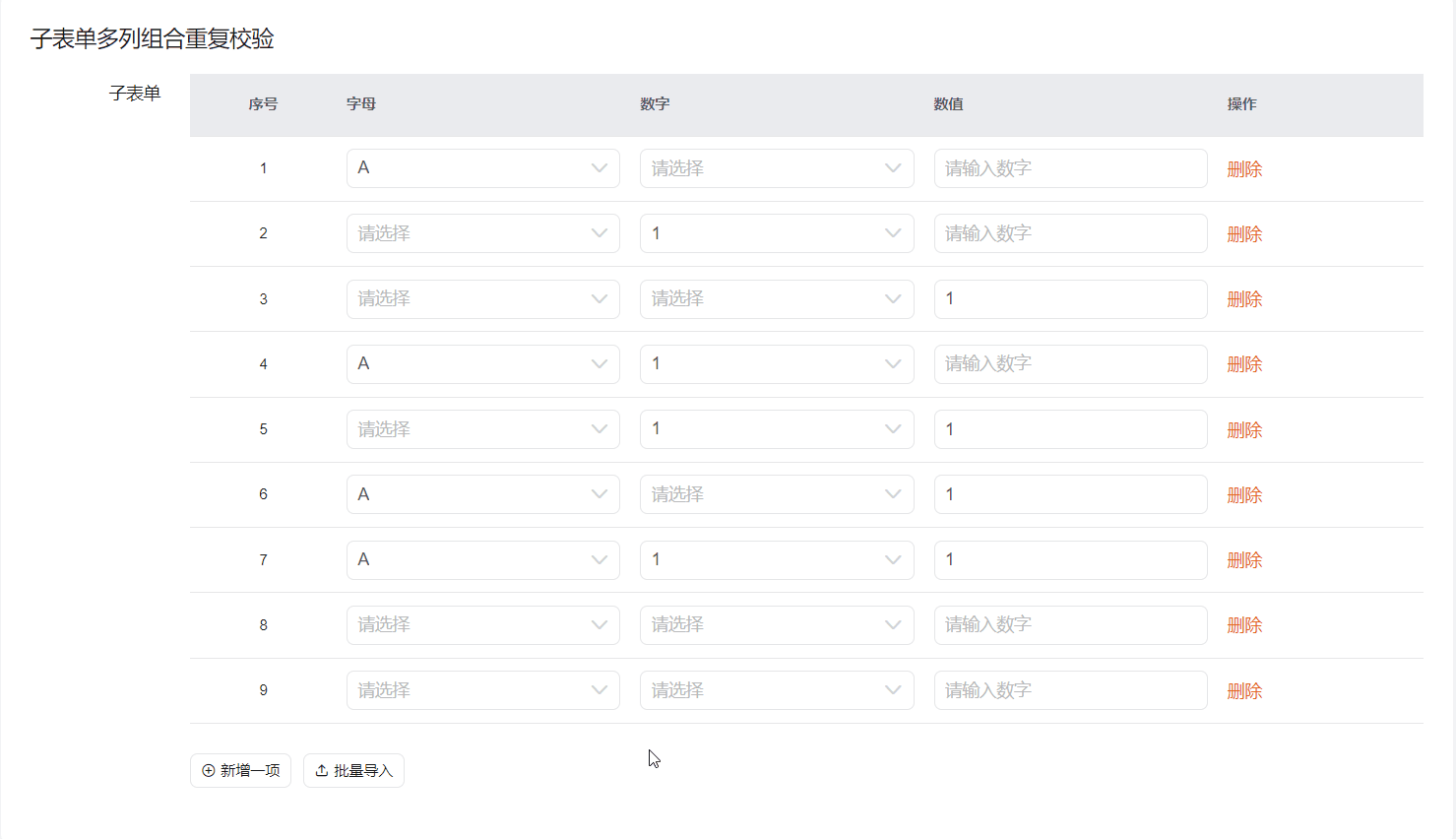This screenshot has height=839, width=1456.
Task: Click the 数值 input in row 6
Action: (x=1070, y=494)
